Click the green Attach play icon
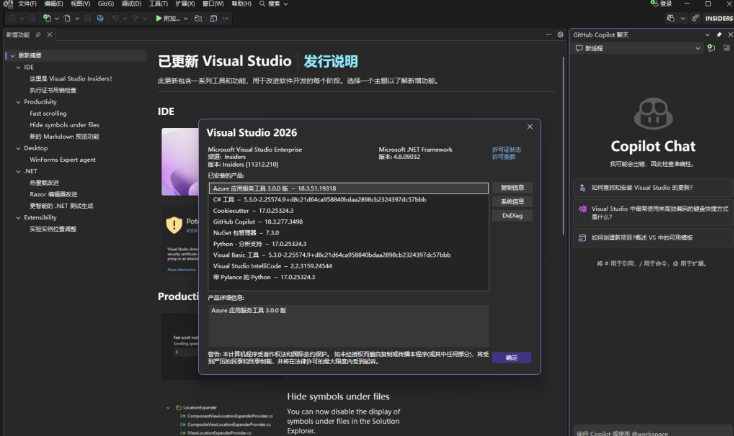This screenshot has width=734, height=436. point(159,18)
